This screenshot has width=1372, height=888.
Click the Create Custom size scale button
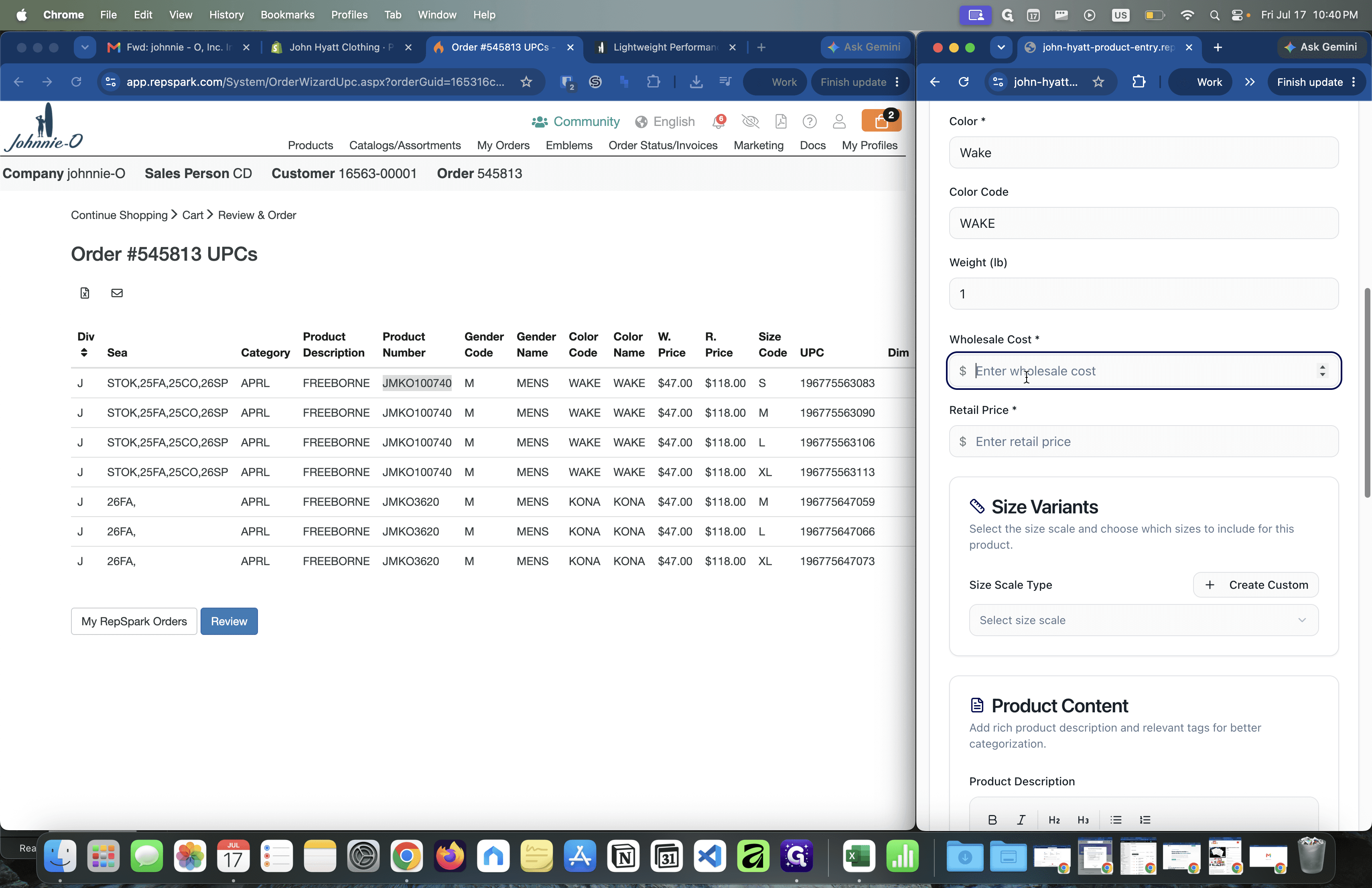pyautogui.click(x=1256, y=585)
